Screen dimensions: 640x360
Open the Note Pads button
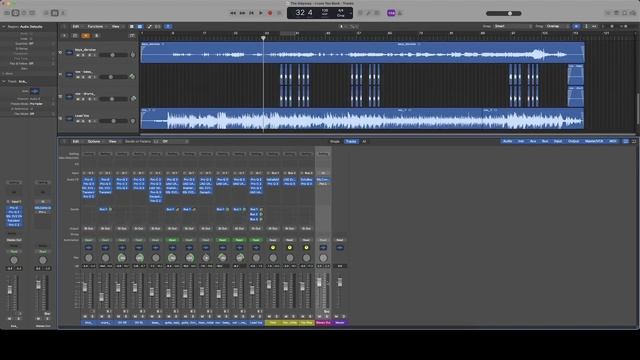click(x=616, y=13)
